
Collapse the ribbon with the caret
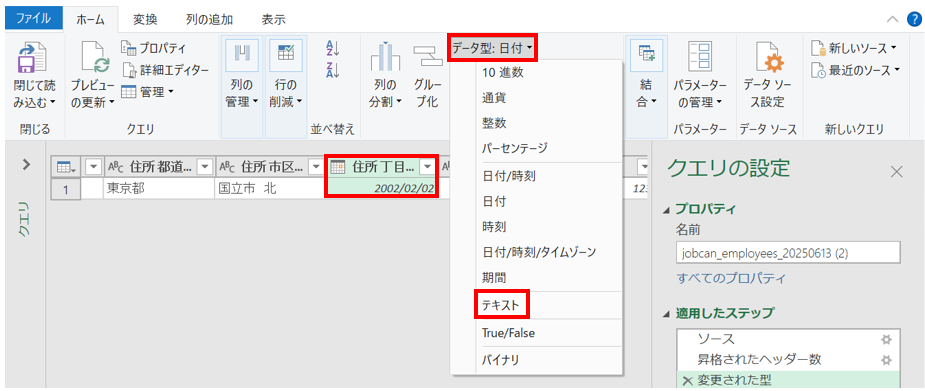coord(893,19)
